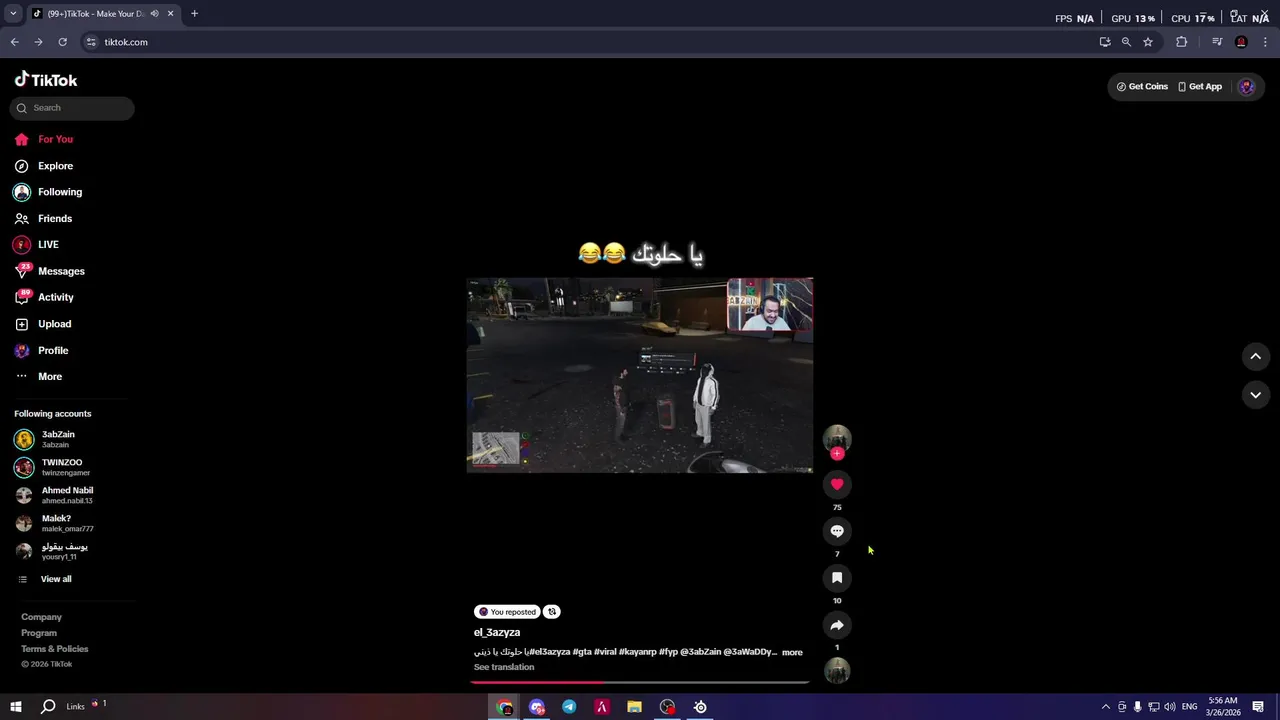Click the TikTok logo
Screen dimensions: 1280x720
click(x=45, y=80)
